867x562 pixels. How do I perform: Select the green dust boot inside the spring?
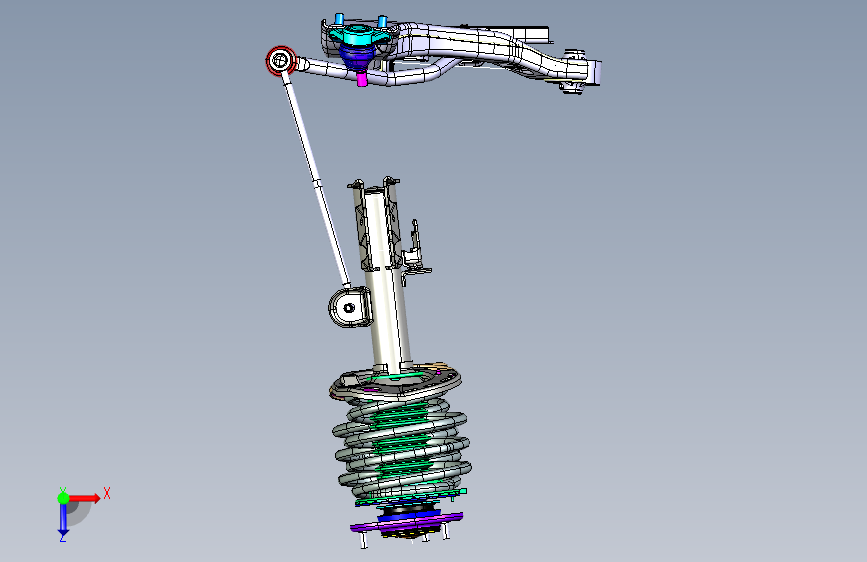click(404, 443)
